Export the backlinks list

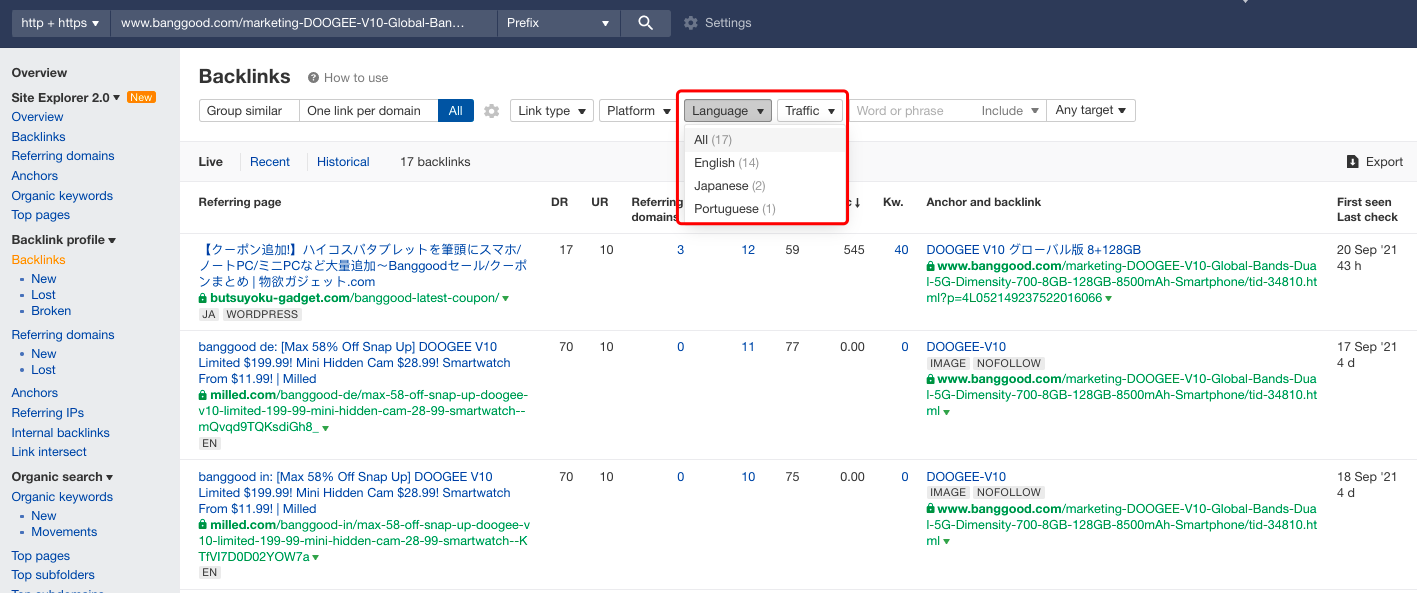[1375, 162]
